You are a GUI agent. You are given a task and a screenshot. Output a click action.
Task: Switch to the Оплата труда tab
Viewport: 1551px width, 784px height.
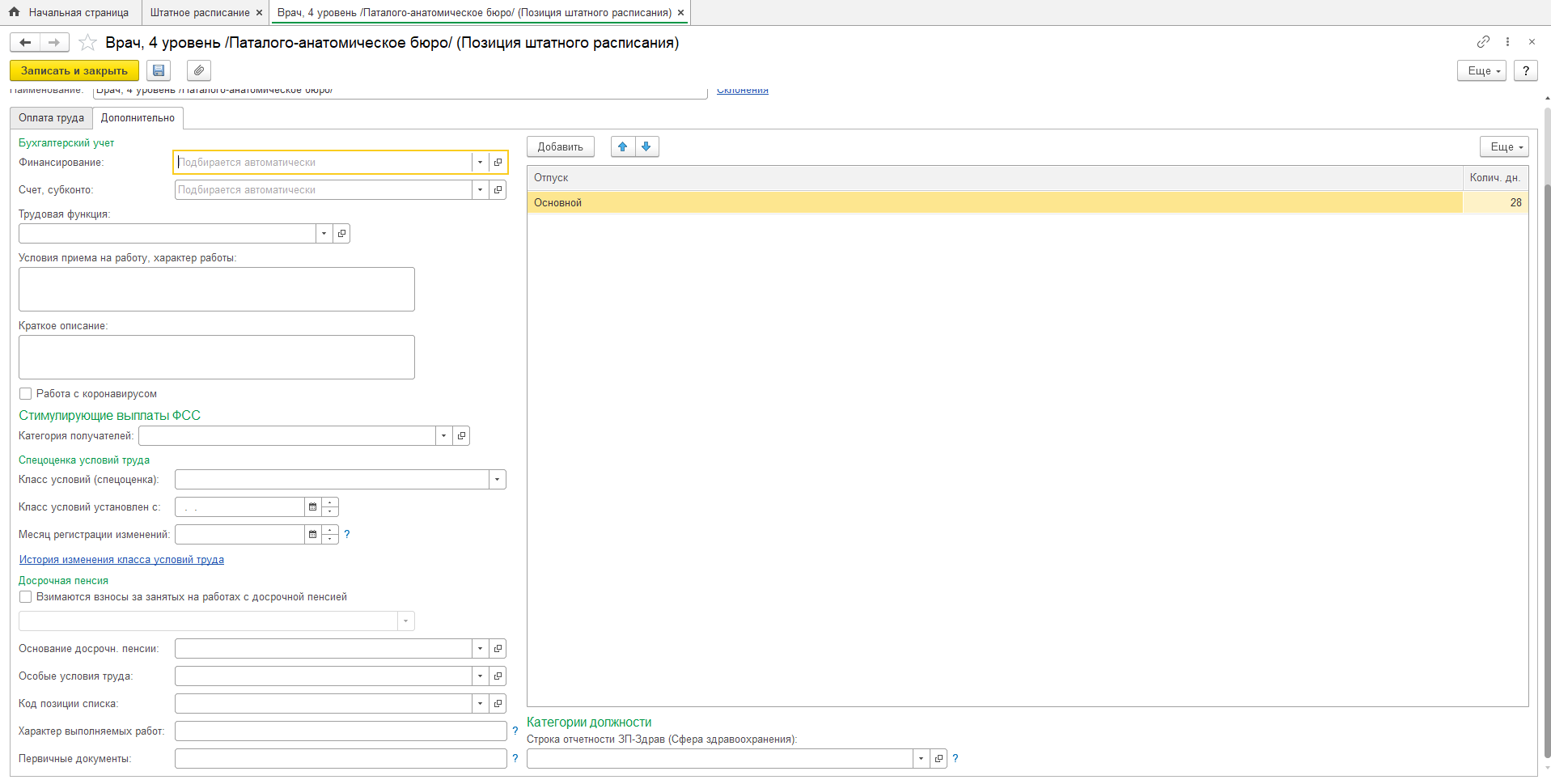pos(52,118)
